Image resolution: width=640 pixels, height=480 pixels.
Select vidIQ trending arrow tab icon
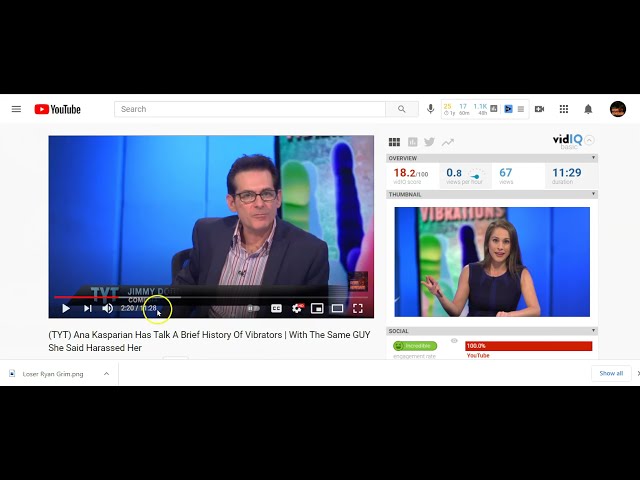click(x=448, y=142)
